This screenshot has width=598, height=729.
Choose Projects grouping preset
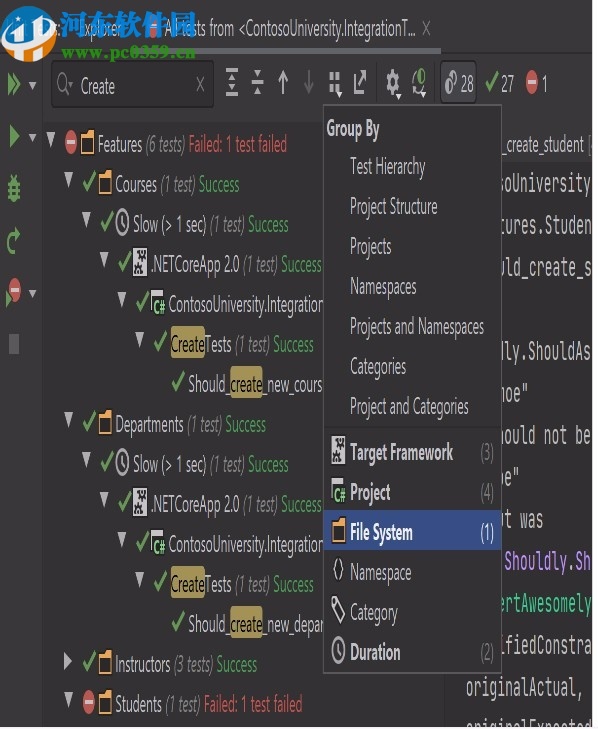coord(371,247)
